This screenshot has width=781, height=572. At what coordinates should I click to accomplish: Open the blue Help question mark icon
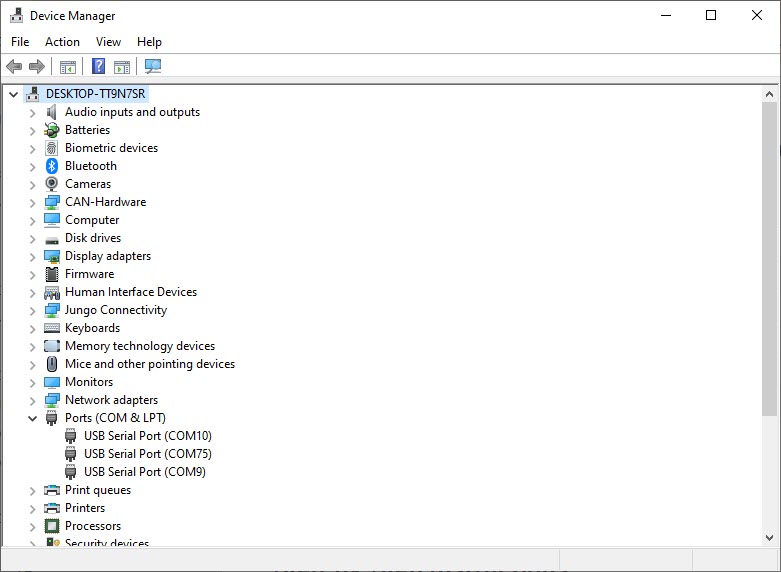(x=99, y=66)
